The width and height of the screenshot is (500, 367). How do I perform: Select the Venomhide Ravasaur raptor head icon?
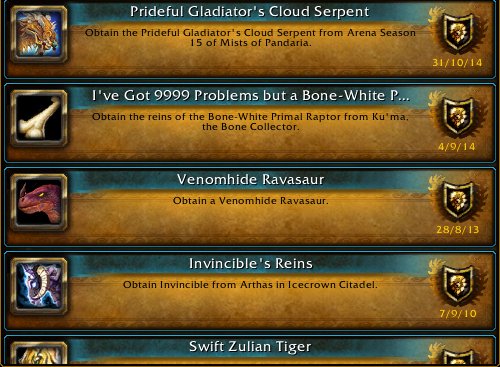point(39,203)
